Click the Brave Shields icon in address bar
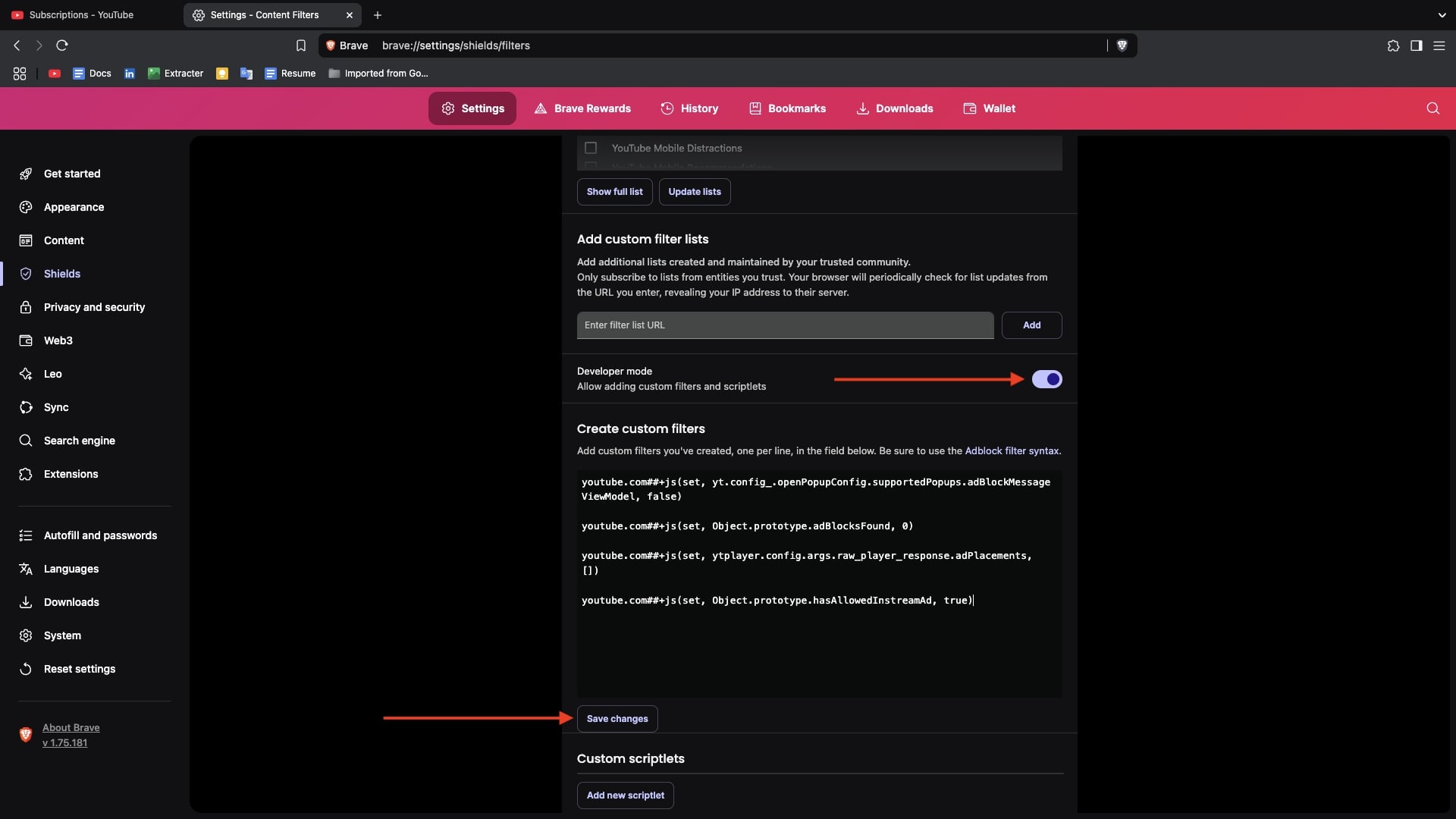Viewport: 1456px width, 819px height. tap(1122, 45)
